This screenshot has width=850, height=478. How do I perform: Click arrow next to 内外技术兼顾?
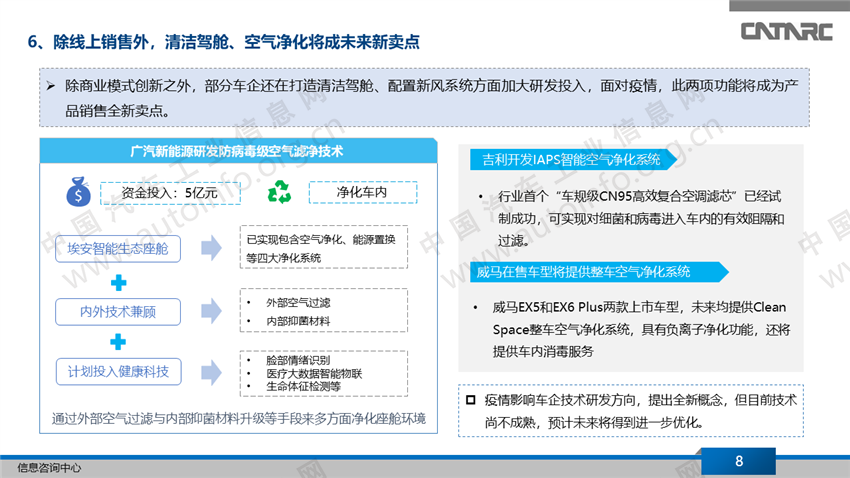coord(211,311)
